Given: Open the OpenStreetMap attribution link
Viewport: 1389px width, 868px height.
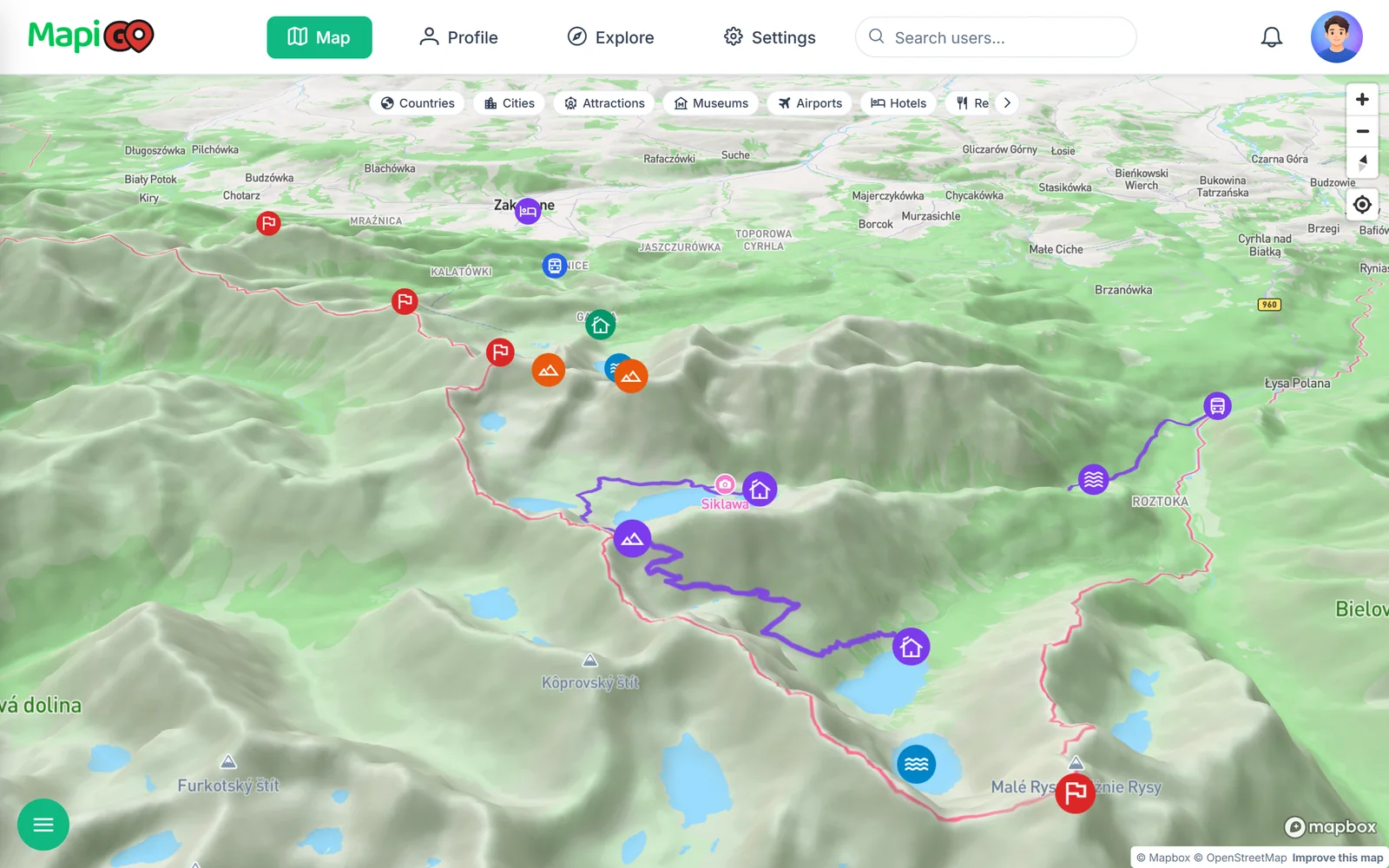Looking at the screenshot, I should point(1240,858).
